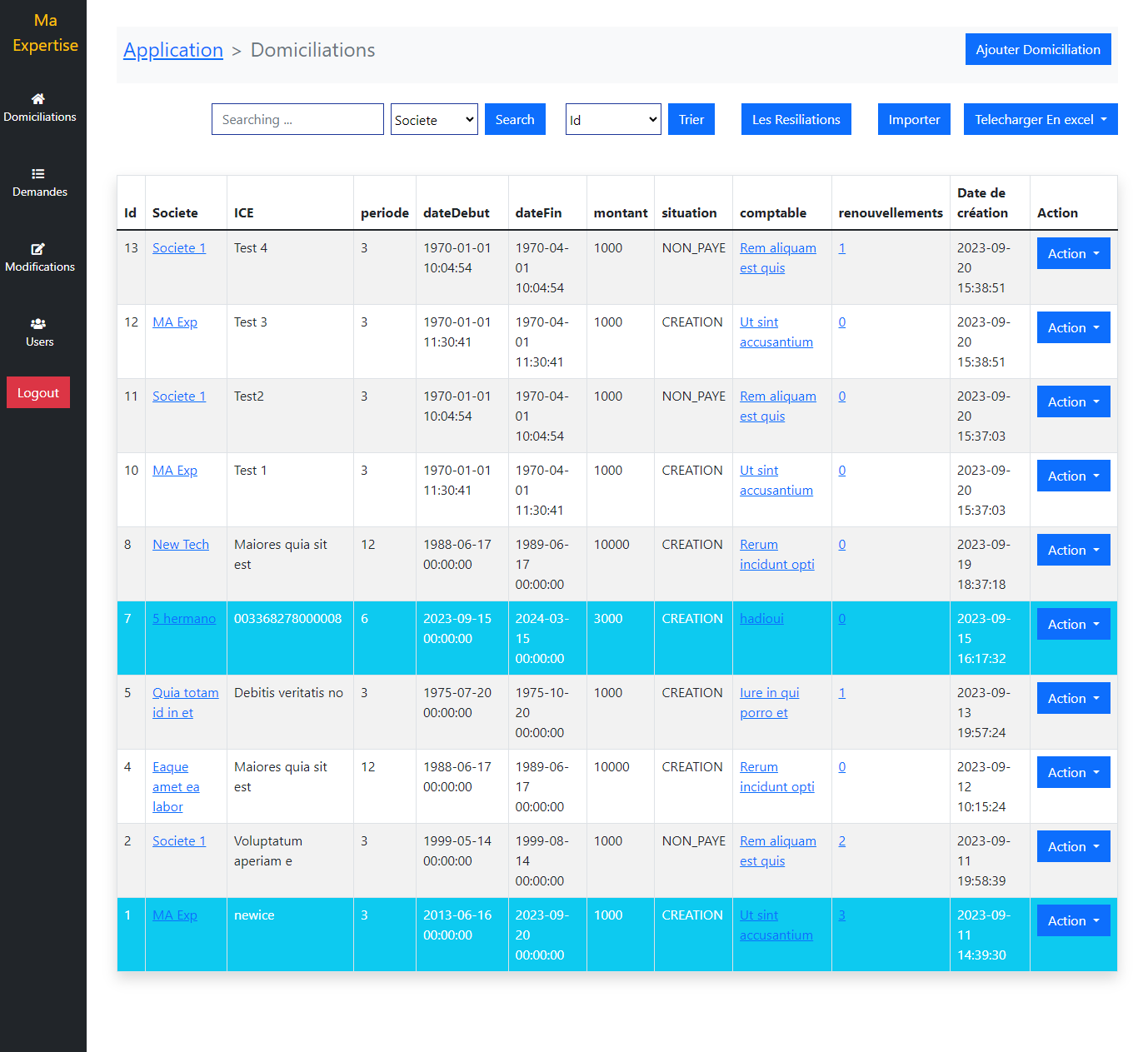Open the Id sort dropdown
Viewport: 1148px width, 1052px height.
(613, 119)
